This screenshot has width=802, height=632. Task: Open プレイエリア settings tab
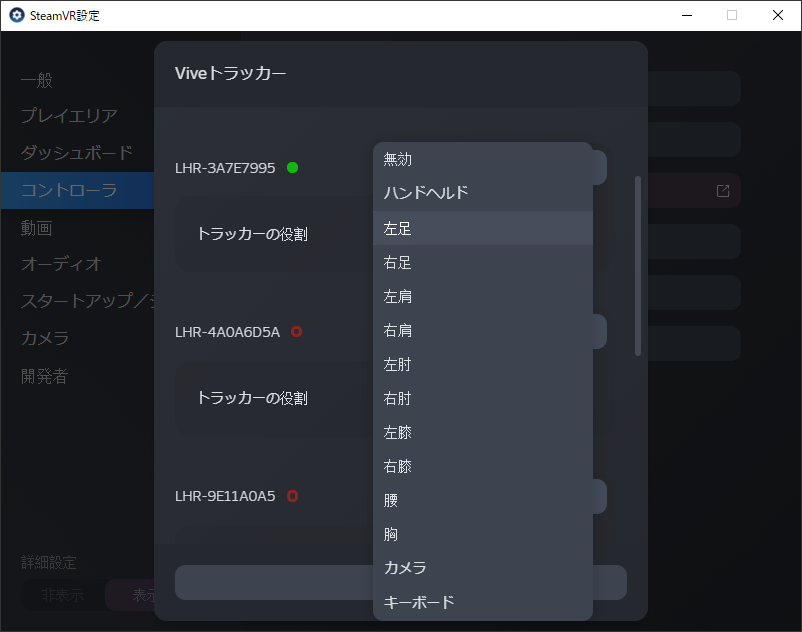[77, 116]
